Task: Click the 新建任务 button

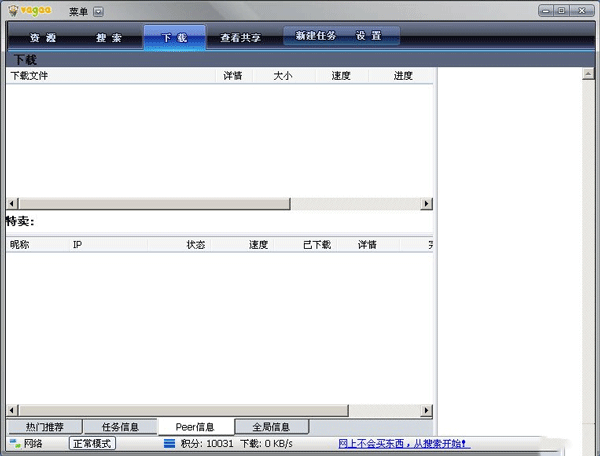Action: tap(316, 36)
